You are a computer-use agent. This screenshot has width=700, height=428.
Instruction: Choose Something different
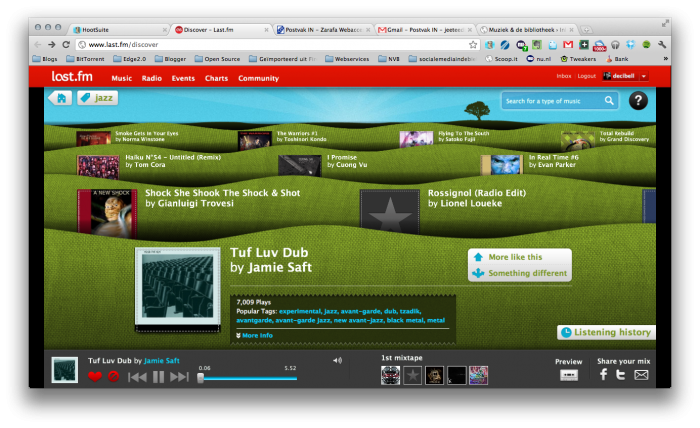click(x=520, y=273)
